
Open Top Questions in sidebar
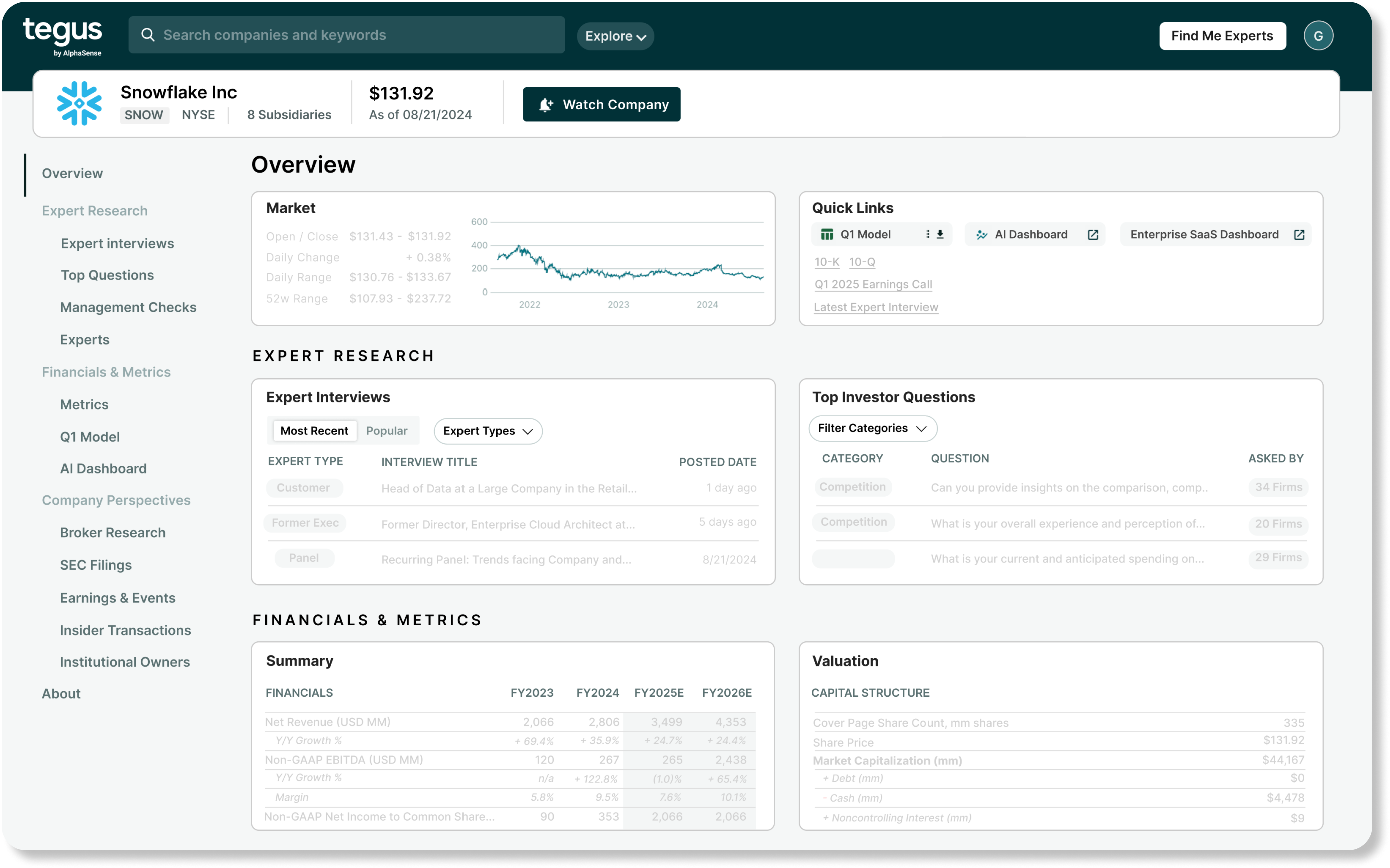pos(107,275)
